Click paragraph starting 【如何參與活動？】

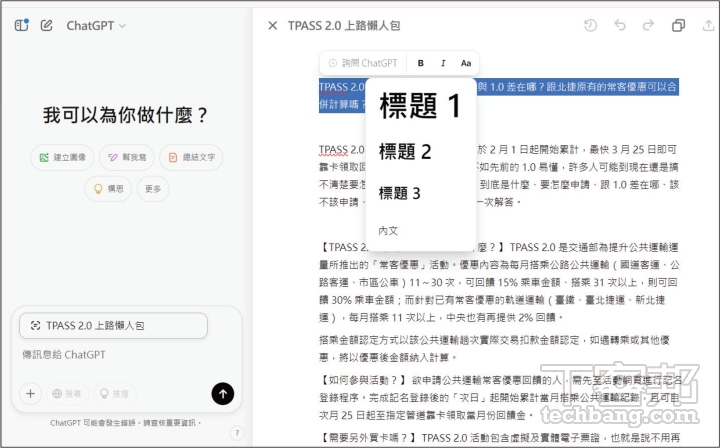pos(501,398)
